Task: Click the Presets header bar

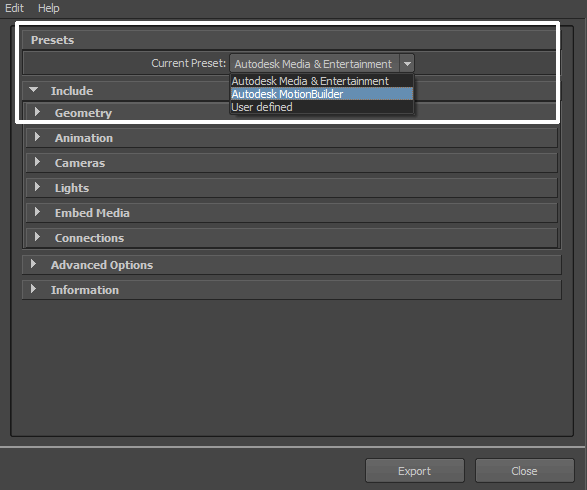Action: tap(290, 40)
